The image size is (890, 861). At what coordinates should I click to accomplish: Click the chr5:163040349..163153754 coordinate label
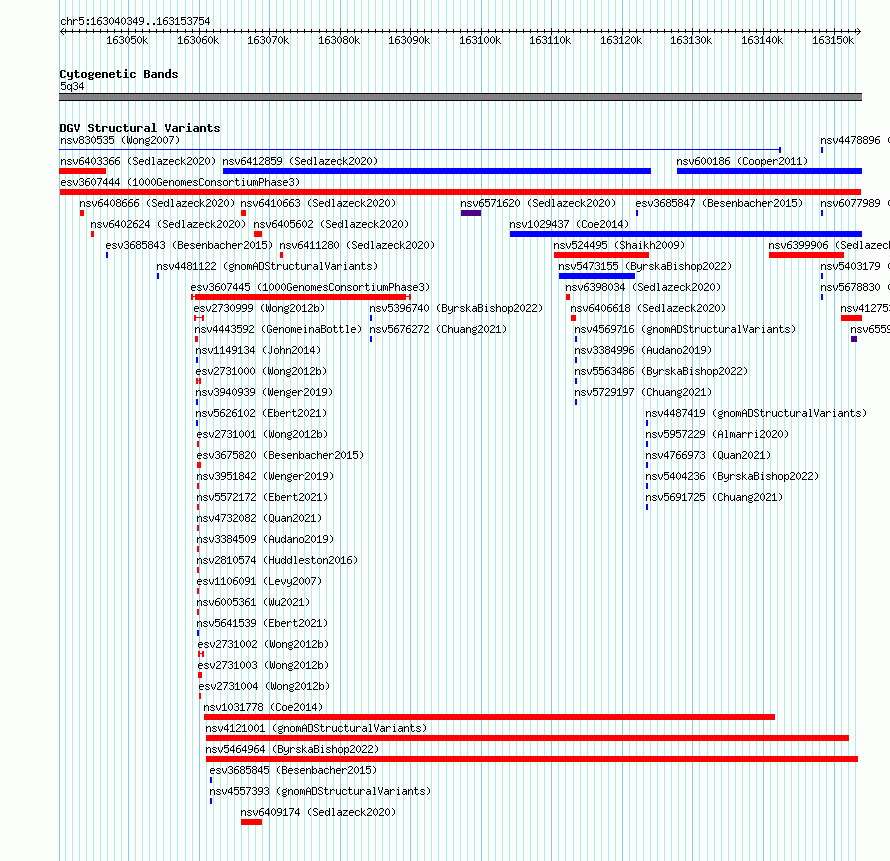click(x=135, y=21)
